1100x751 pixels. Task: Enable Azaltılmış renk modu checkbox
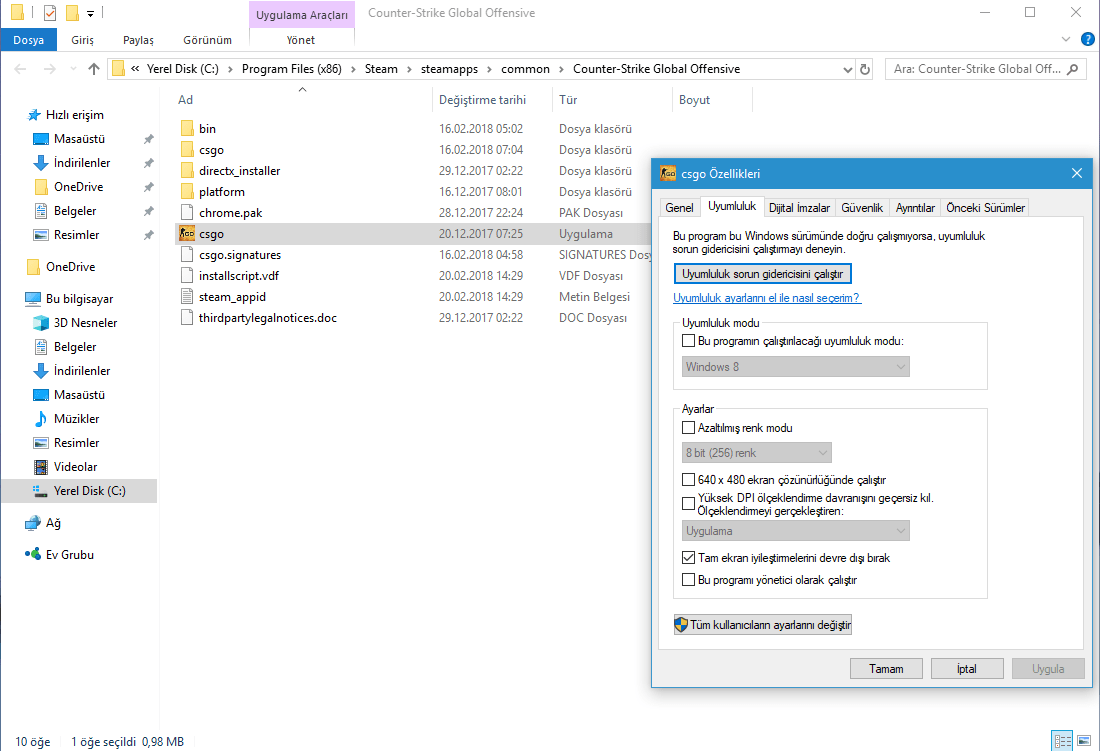pos(688,428)
